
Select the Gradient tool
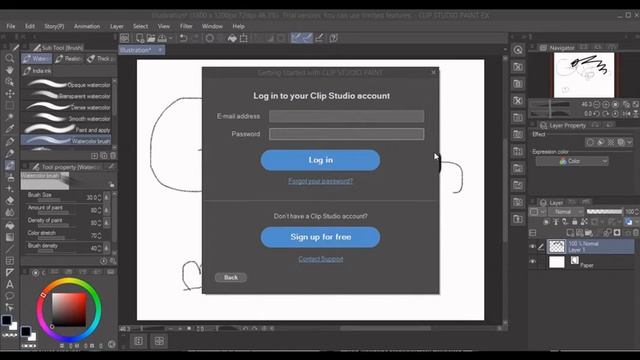point(10,237)
